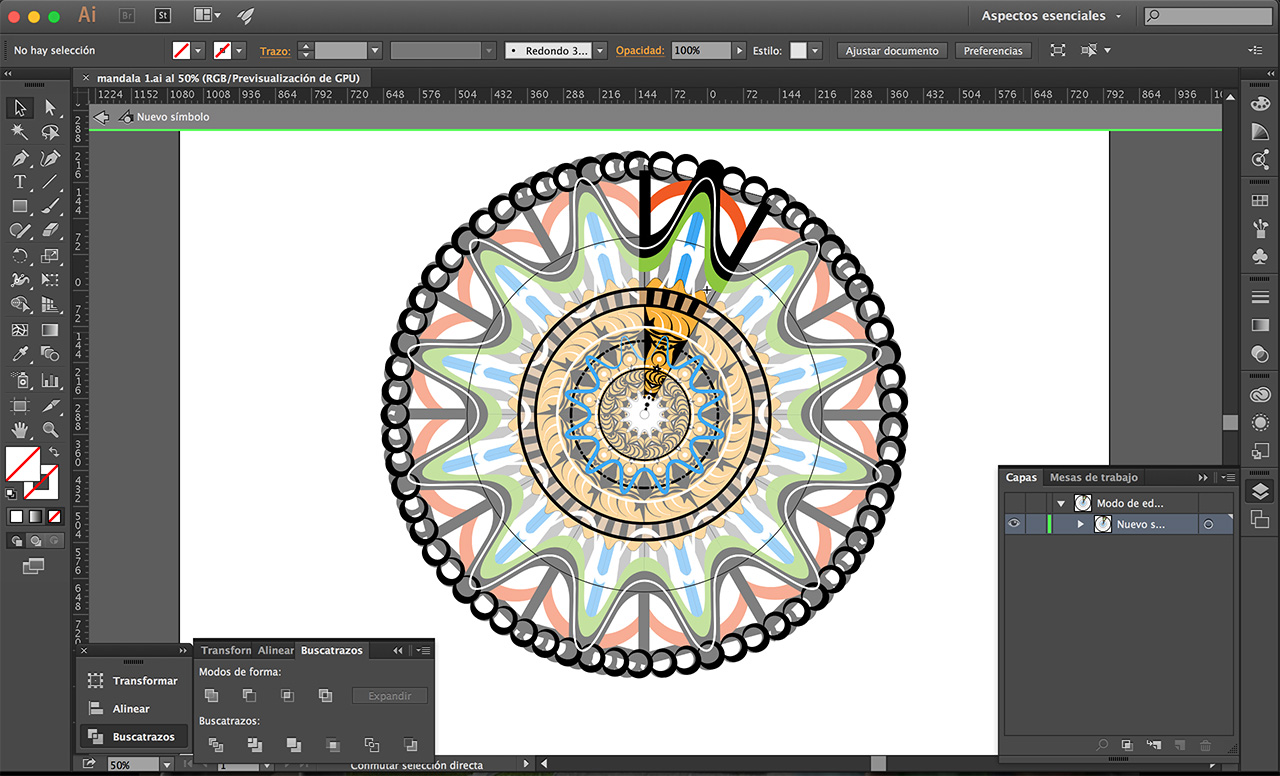Click the target circle of Nuevo s... layer
Viewport: 1280px width, 776px height.
click(1208, 524)
